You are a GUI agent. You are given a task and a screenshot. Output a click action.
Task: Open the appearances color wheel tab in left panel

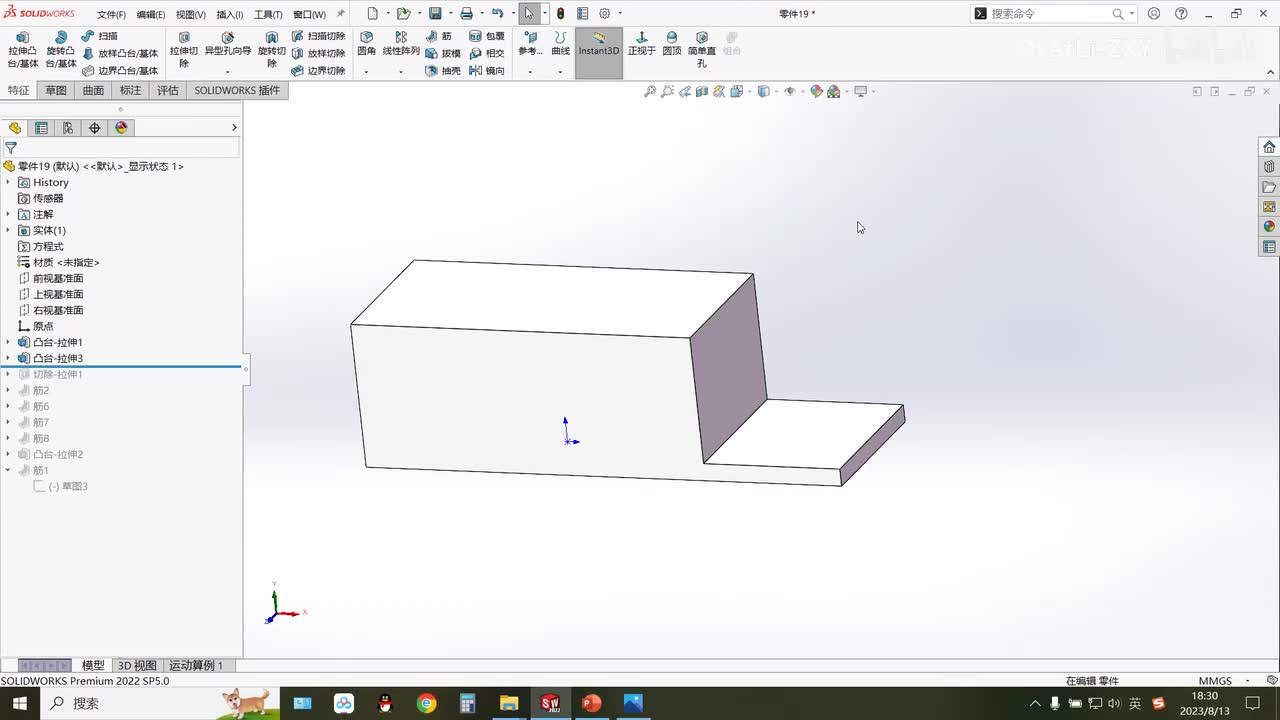click(122, 128)
